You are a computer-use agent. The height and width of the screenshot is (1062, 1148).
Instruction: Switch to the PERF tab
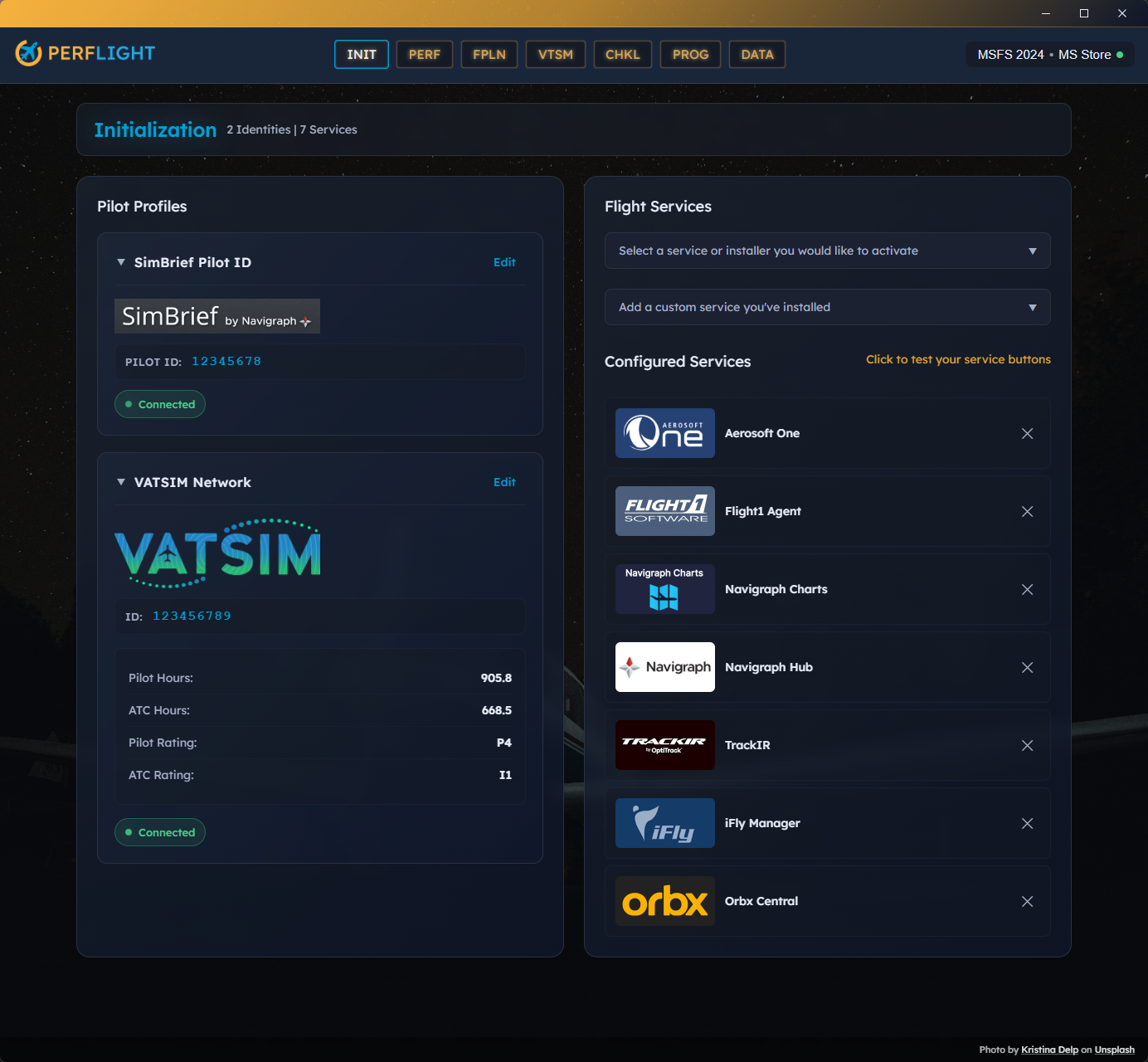pyautogui.click(x=424, y=54)
